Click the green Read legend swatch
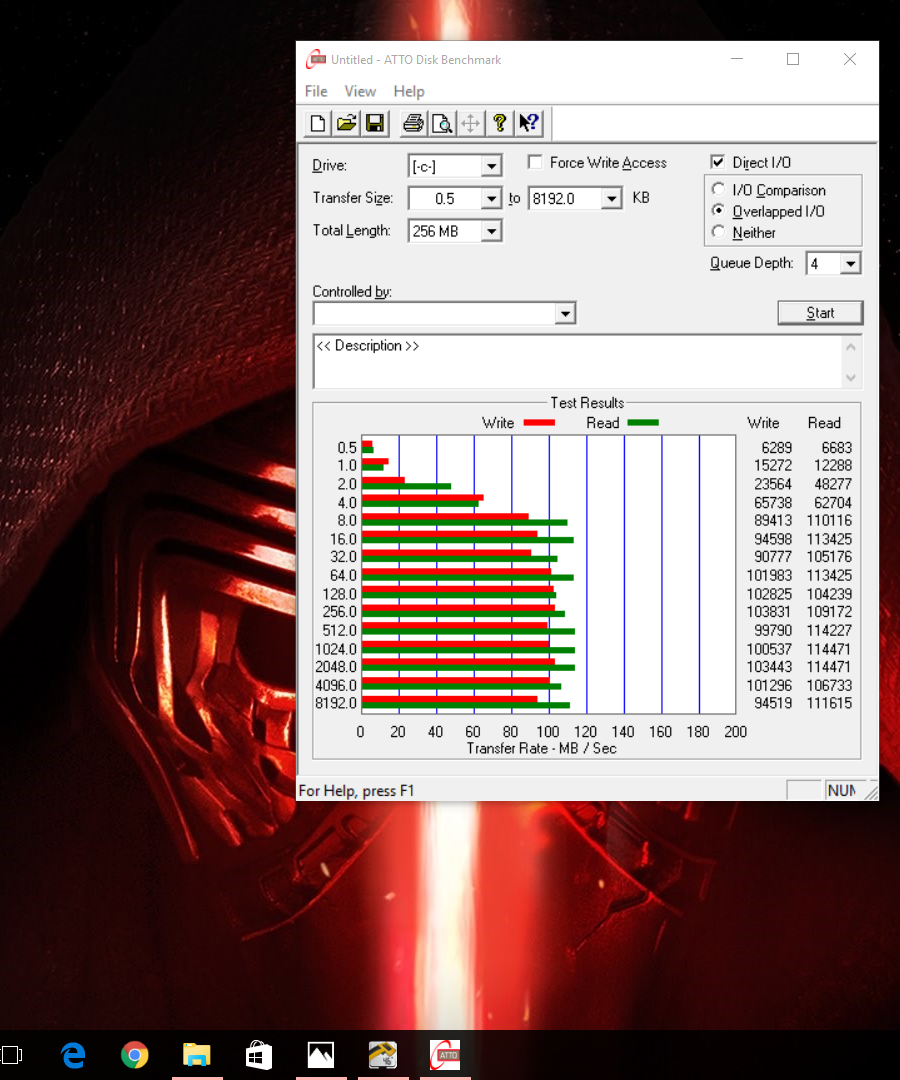 coord(643,423)
